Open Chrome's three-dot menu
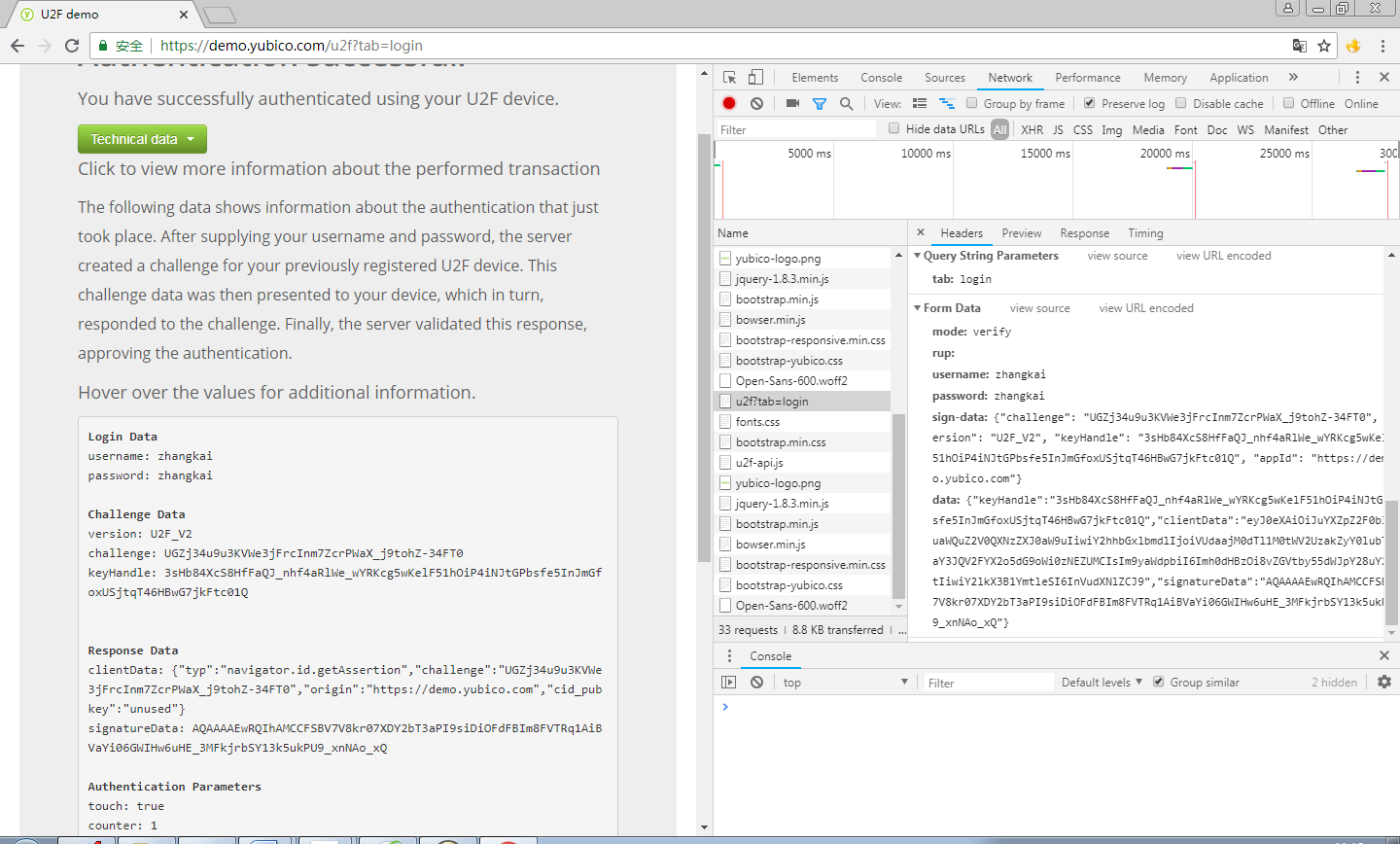This screenshot has height=844, width=1400. click(x=1382, y=46)
